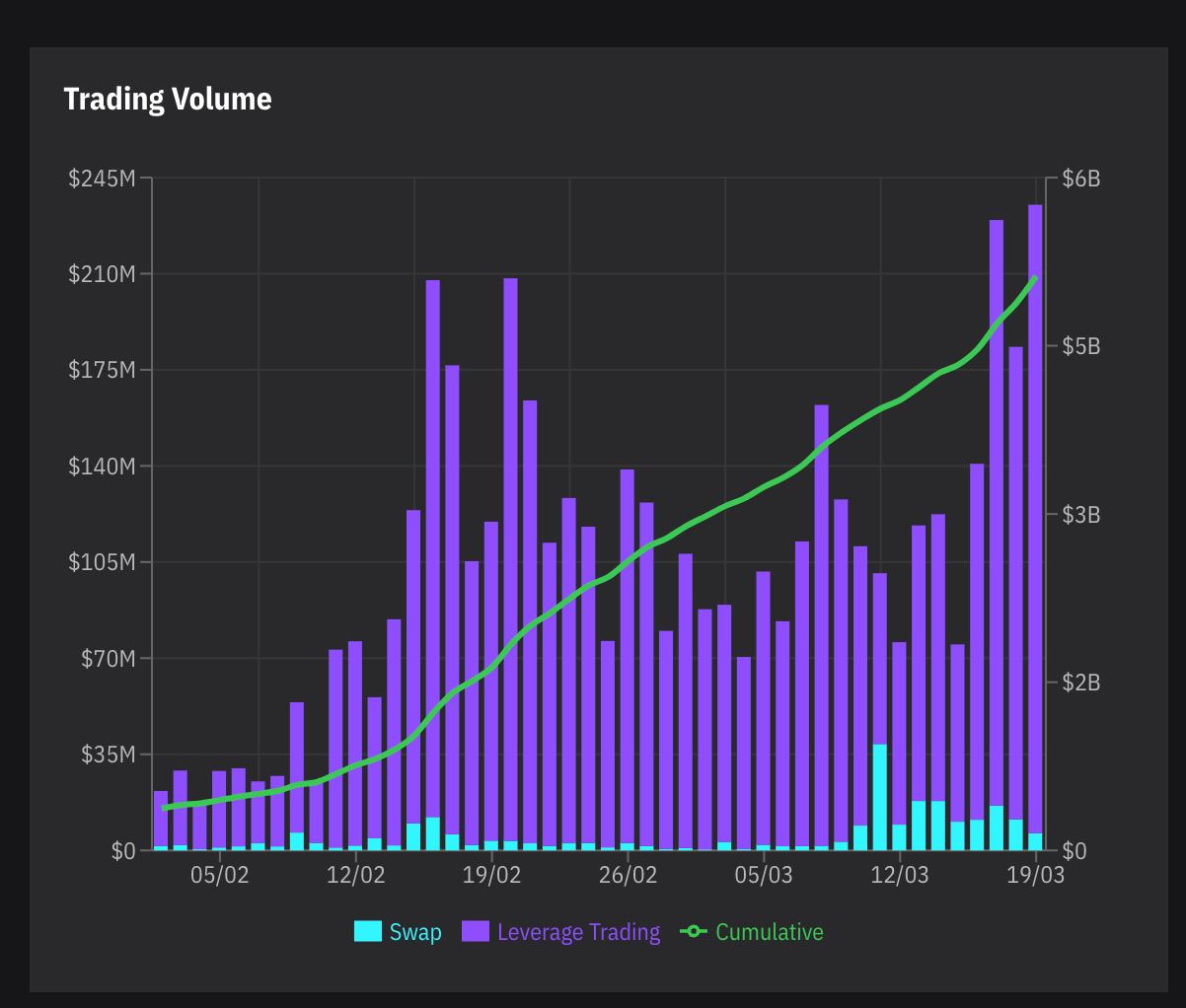Click the $105M left axis label
Screen dimensions: 1186x1008
tap(102, 562)
